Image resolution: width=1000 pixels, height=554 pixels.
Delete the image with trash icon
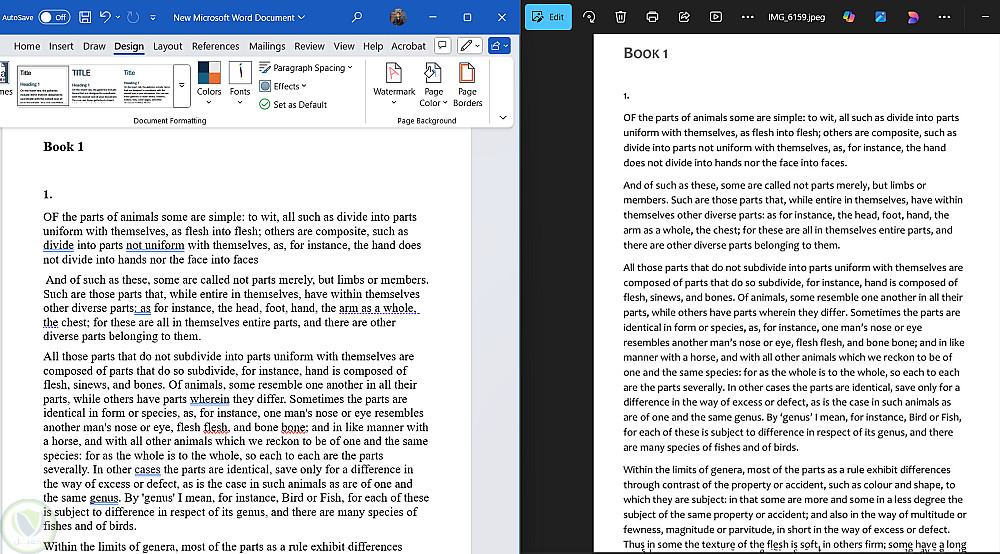tap(621, 17)
